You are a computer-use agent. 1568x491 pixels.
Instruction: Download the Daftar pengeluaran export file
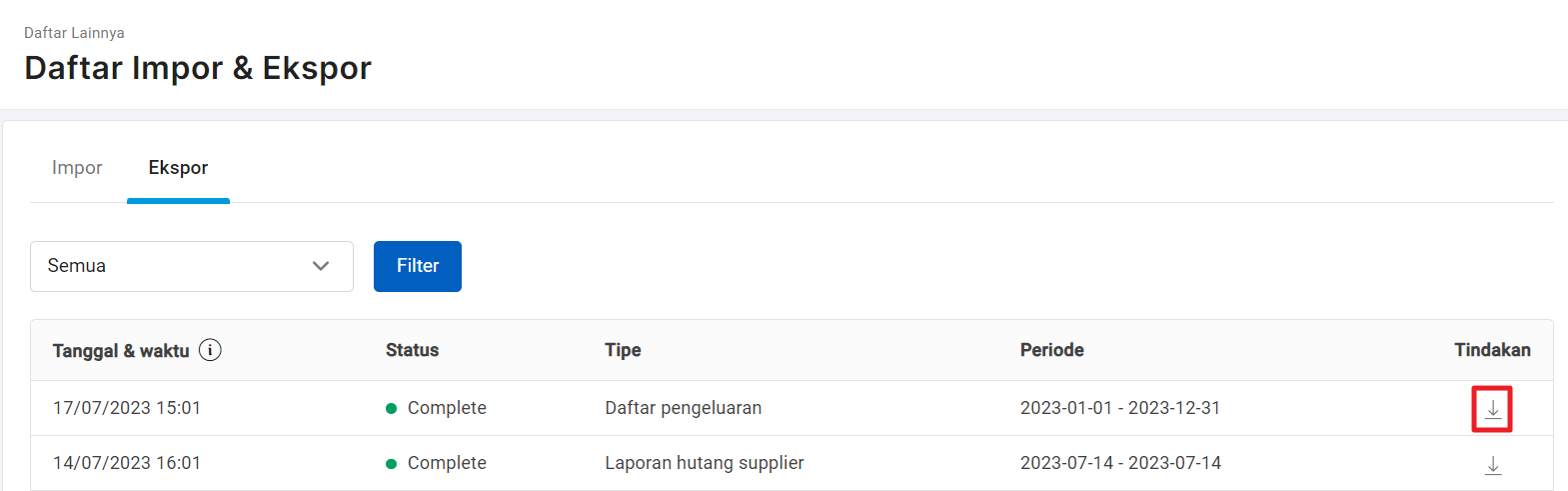[1492, 409]
